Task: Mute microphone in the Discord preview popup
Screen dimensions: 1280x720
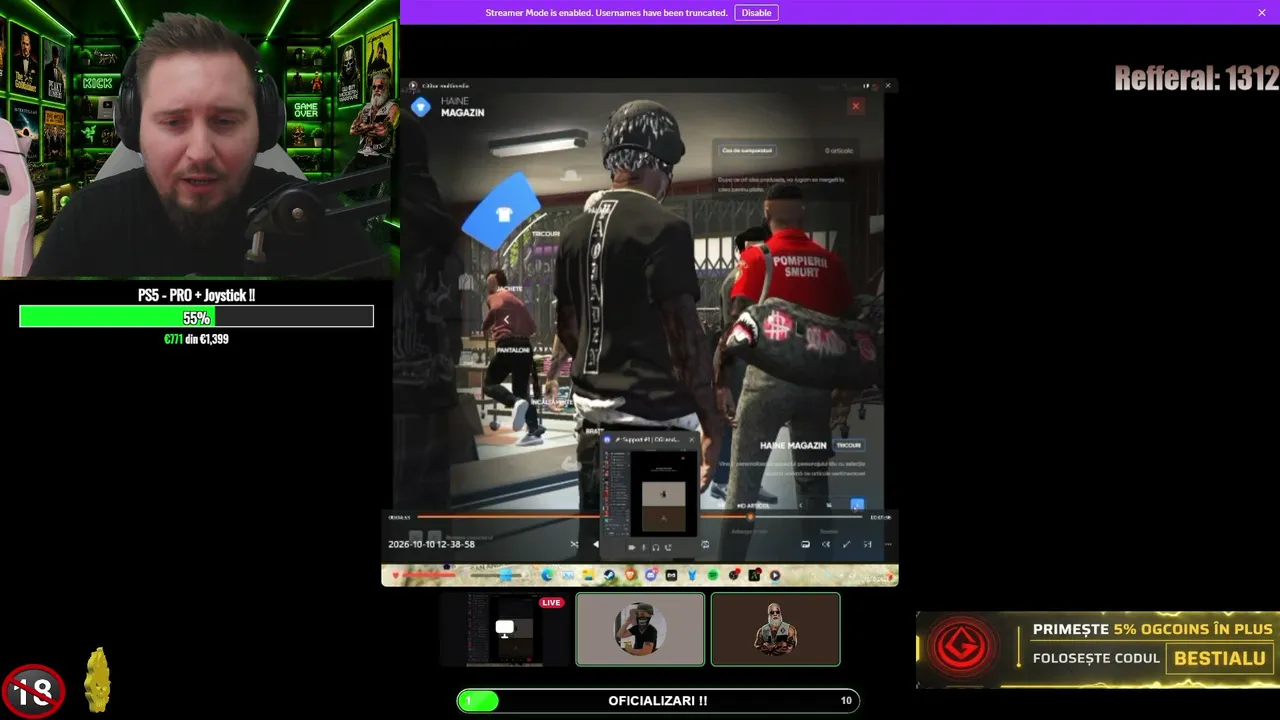Action: coord(643,547)
